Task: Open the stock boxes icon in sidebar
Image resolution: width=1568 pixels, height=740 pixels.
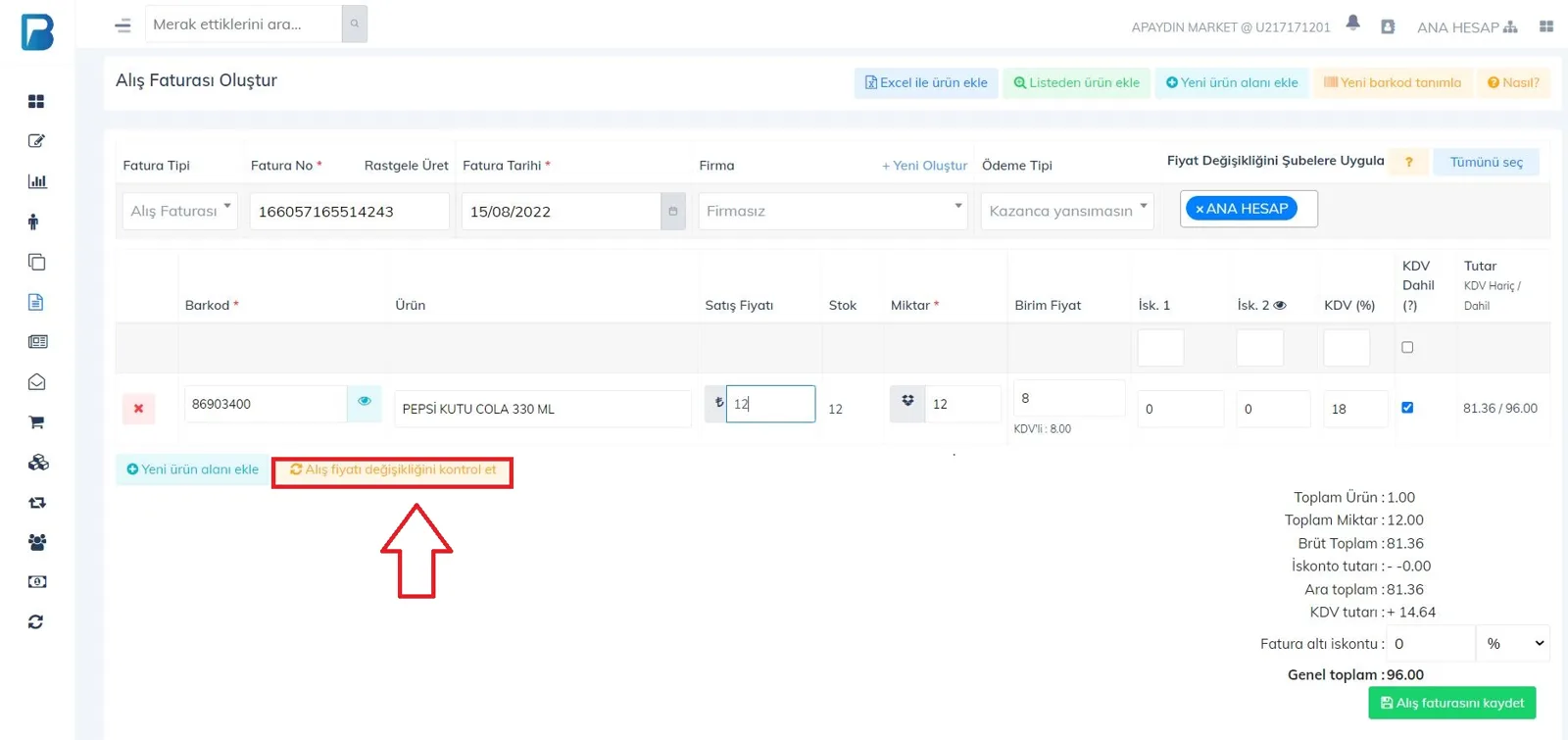Action: 37,463
